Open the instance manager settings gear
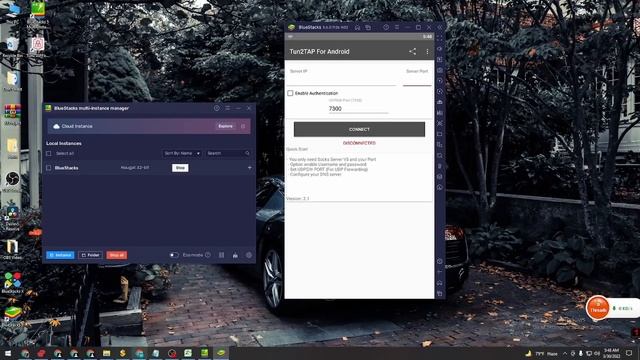Screen dimensions: 640x360 (249, 255)
